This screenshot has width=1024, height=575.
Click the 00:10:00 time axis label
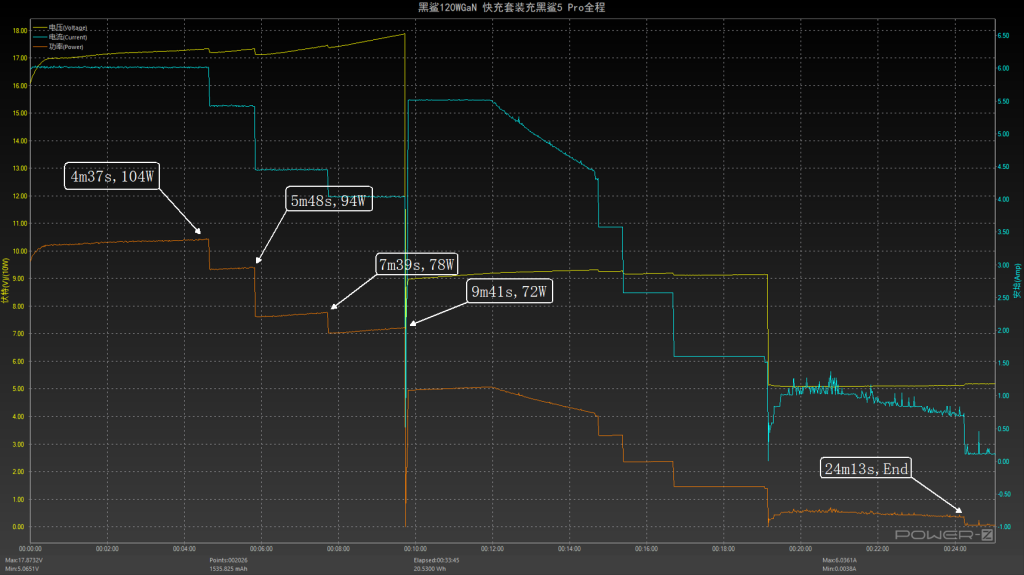(x=415, y=549)
